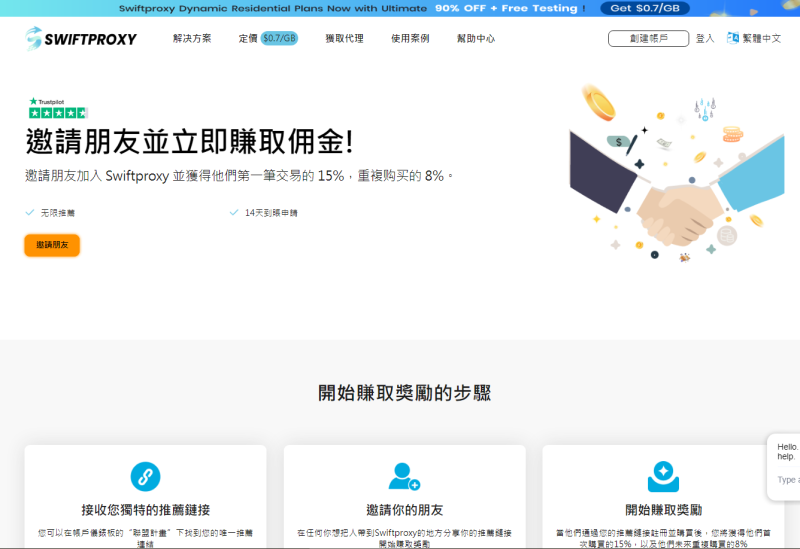
Task: Click the 登入 link
Action: point(705,38)
